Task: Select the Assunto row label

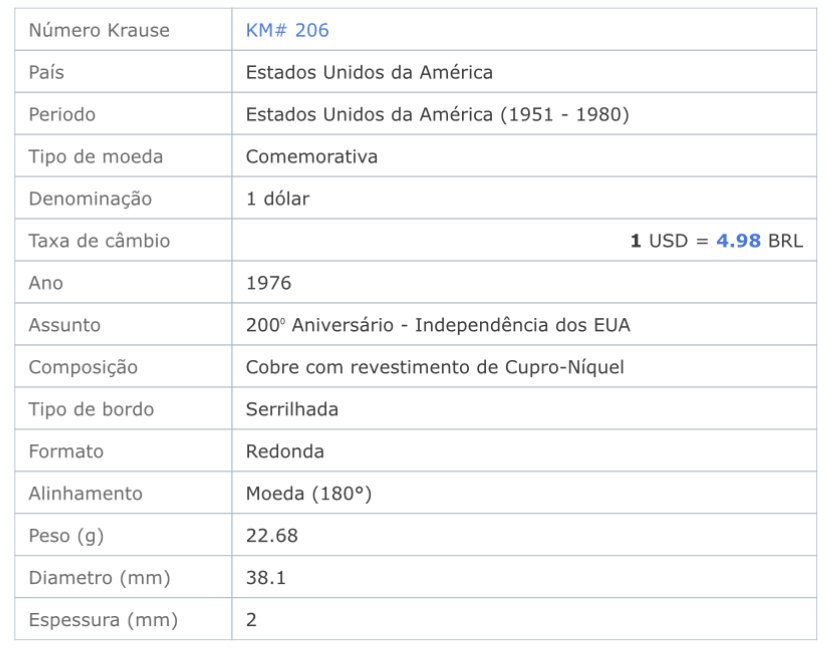Action: pyautogui.click(x=64, y=325)
